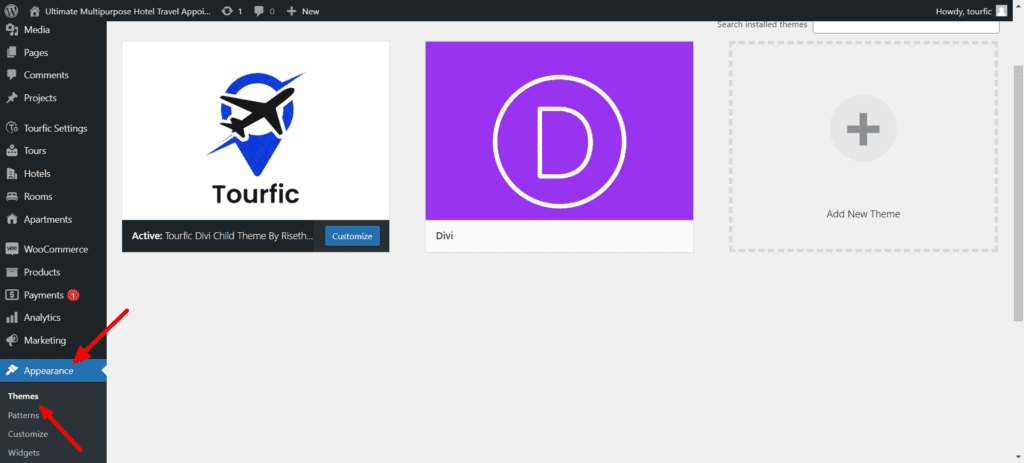Click the Payments dollar icon
This screenshot has width=1024, height=463.
[12, 295]
